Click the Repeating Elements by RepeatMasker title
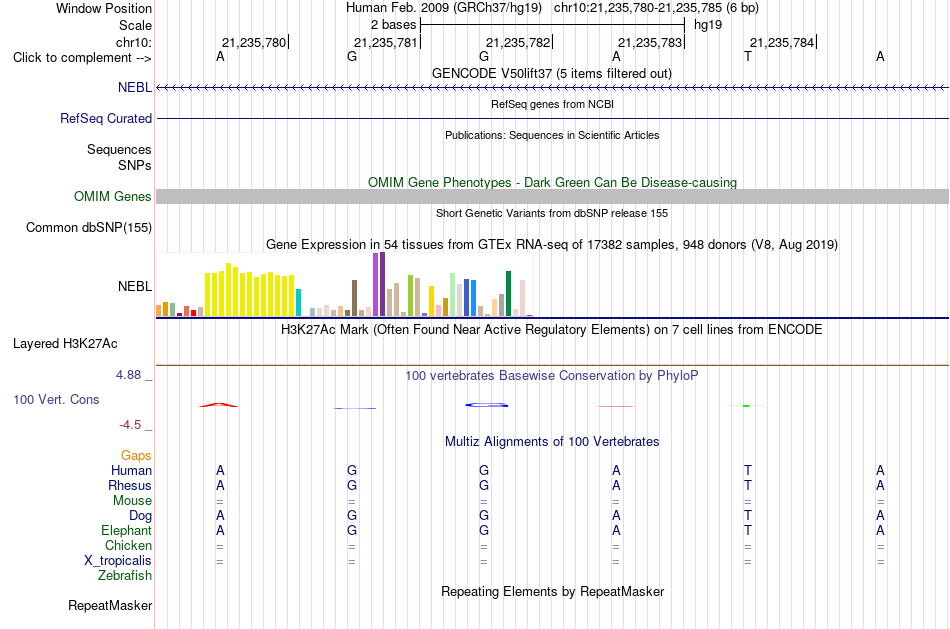950x629 pixels. 552,591
